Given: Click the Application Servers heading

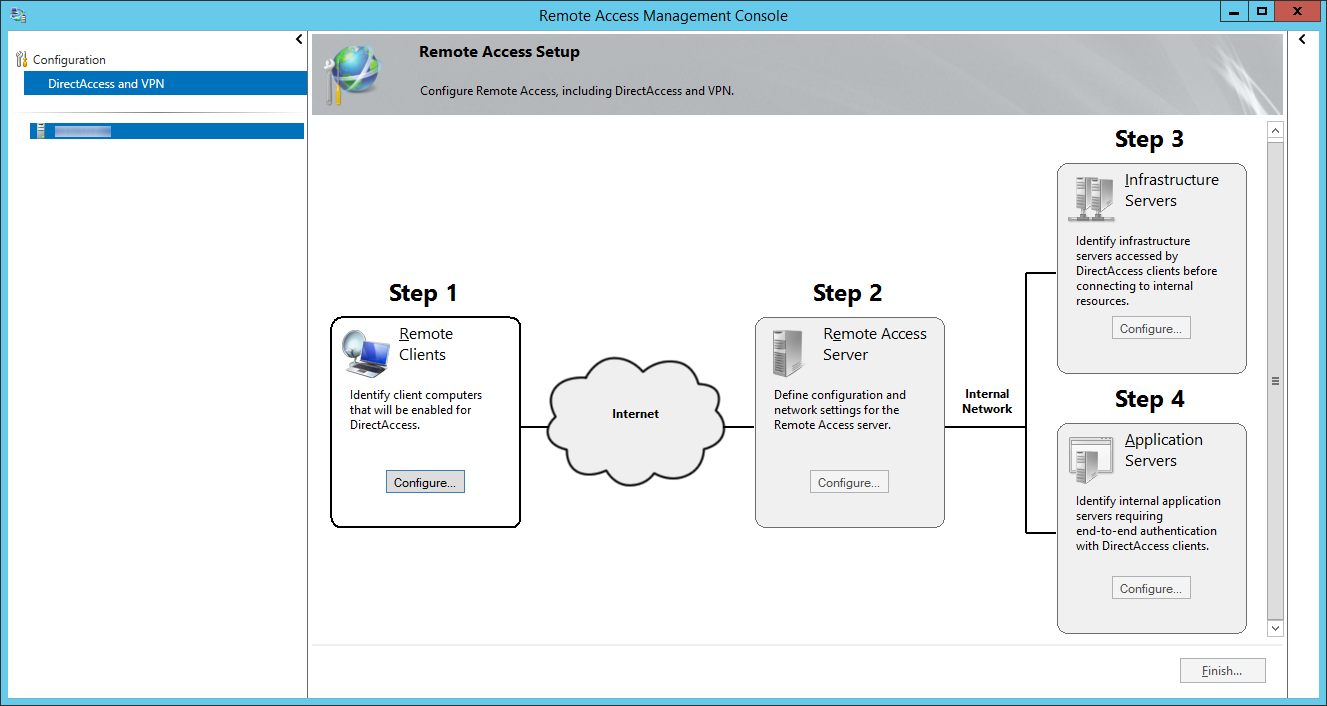Looking at the screenshot, I should click(x=1164, y=450).
